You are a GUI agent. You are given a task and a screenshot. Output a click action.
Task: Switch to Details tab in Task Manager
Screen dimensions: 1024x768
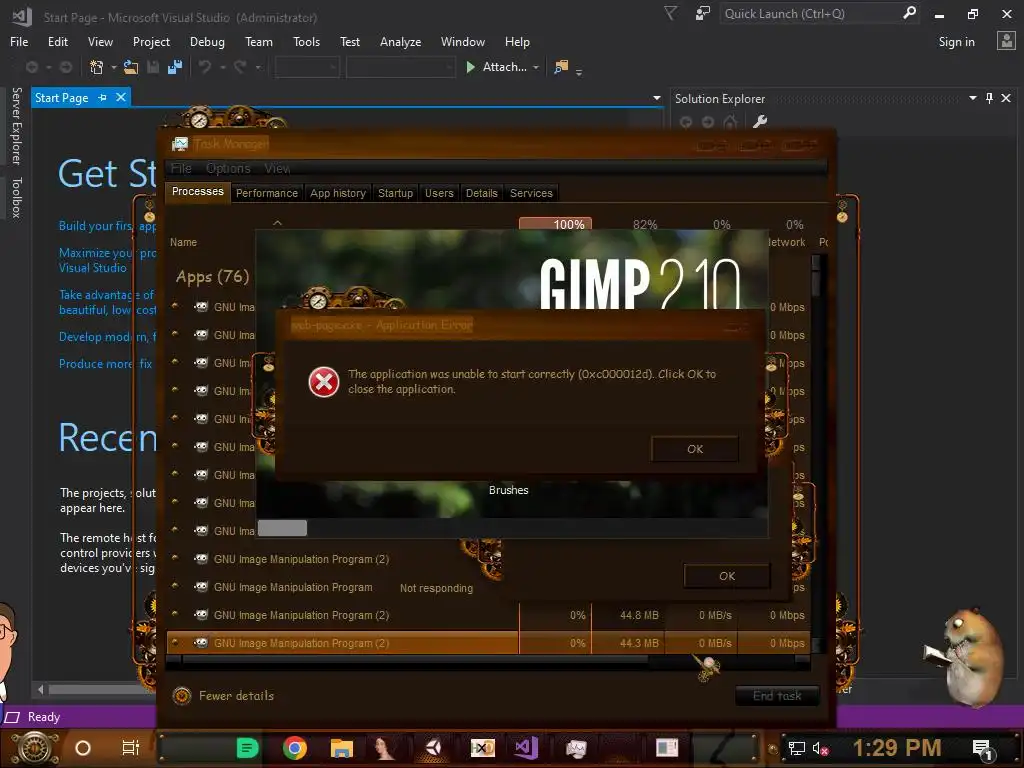tap(481, 193)
